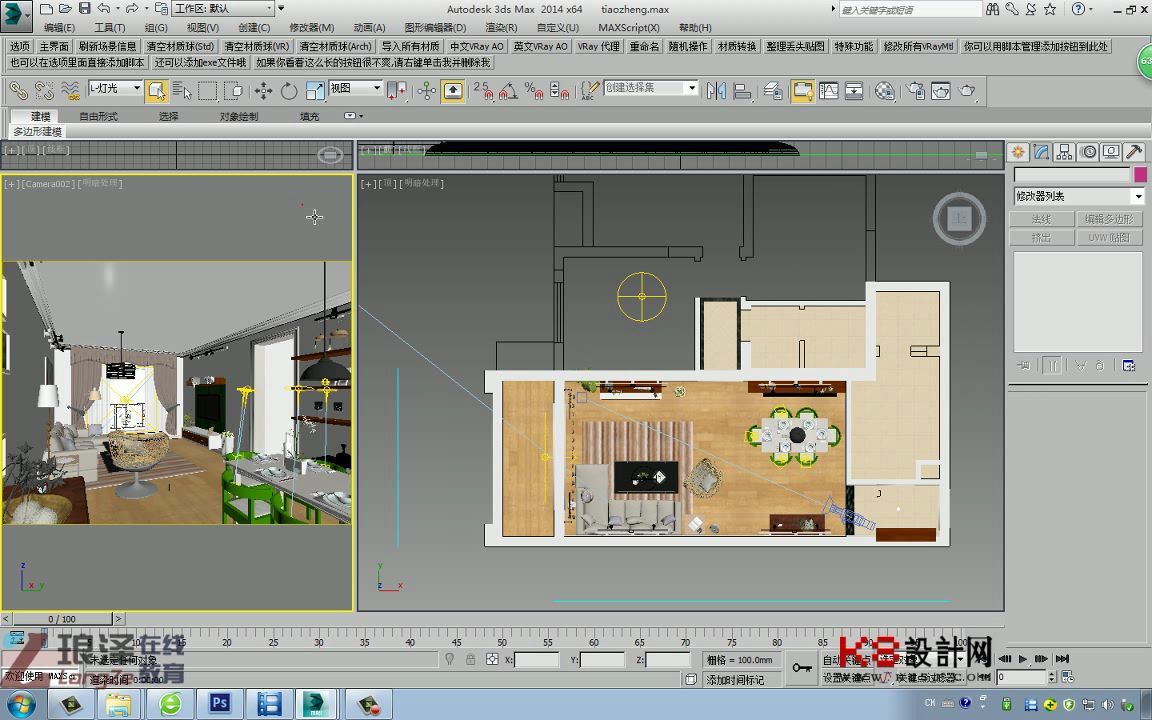Image resolution: width=1152 pixels, height=720 pixels.
Task: Toggle Percent Snap
Action: point(533,90)
